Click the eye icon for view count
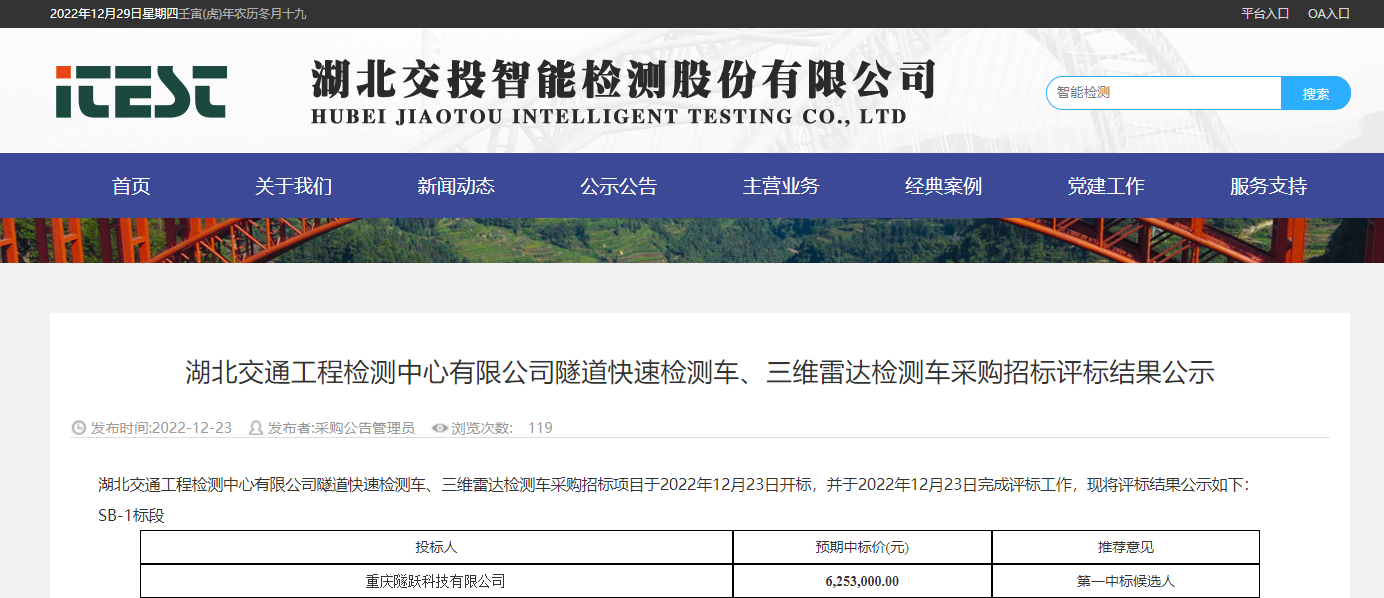This screenshot has width=1384, height=598. click(440, 428)
